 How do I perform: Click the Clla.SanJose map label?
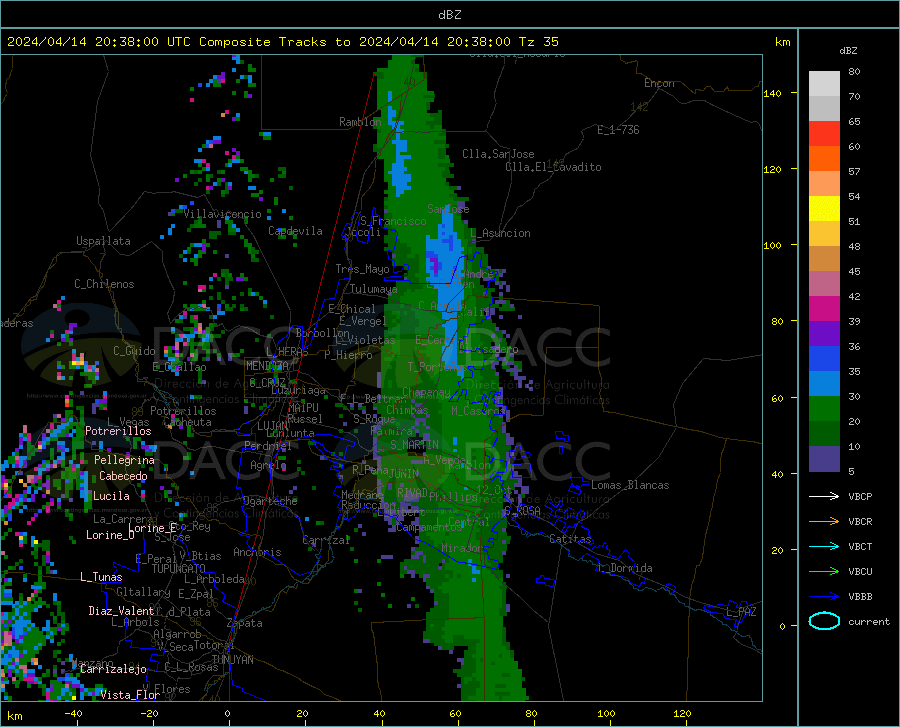498,154
